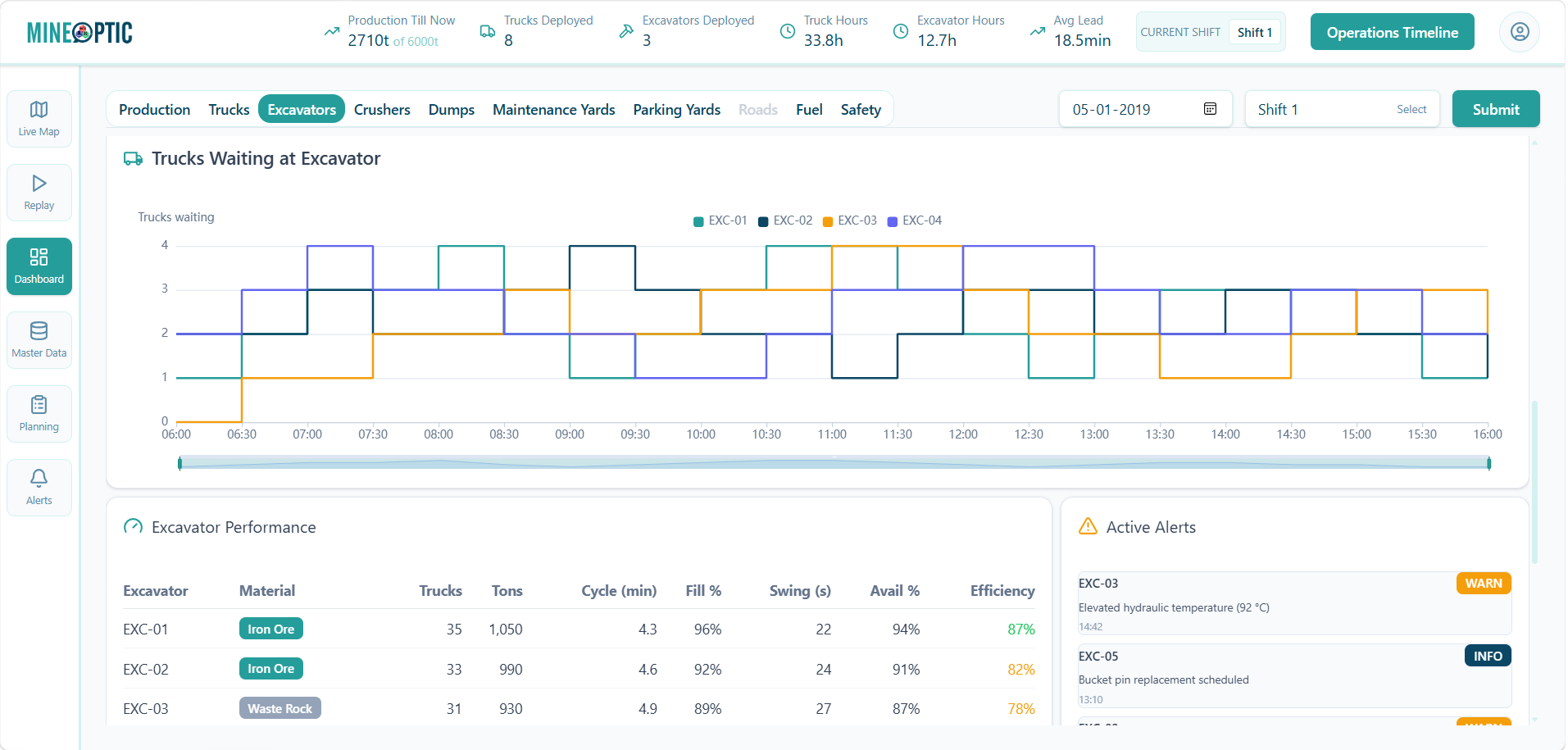Click the 78% efficiency value
1568x750 pixels.
click(1021, 709)
